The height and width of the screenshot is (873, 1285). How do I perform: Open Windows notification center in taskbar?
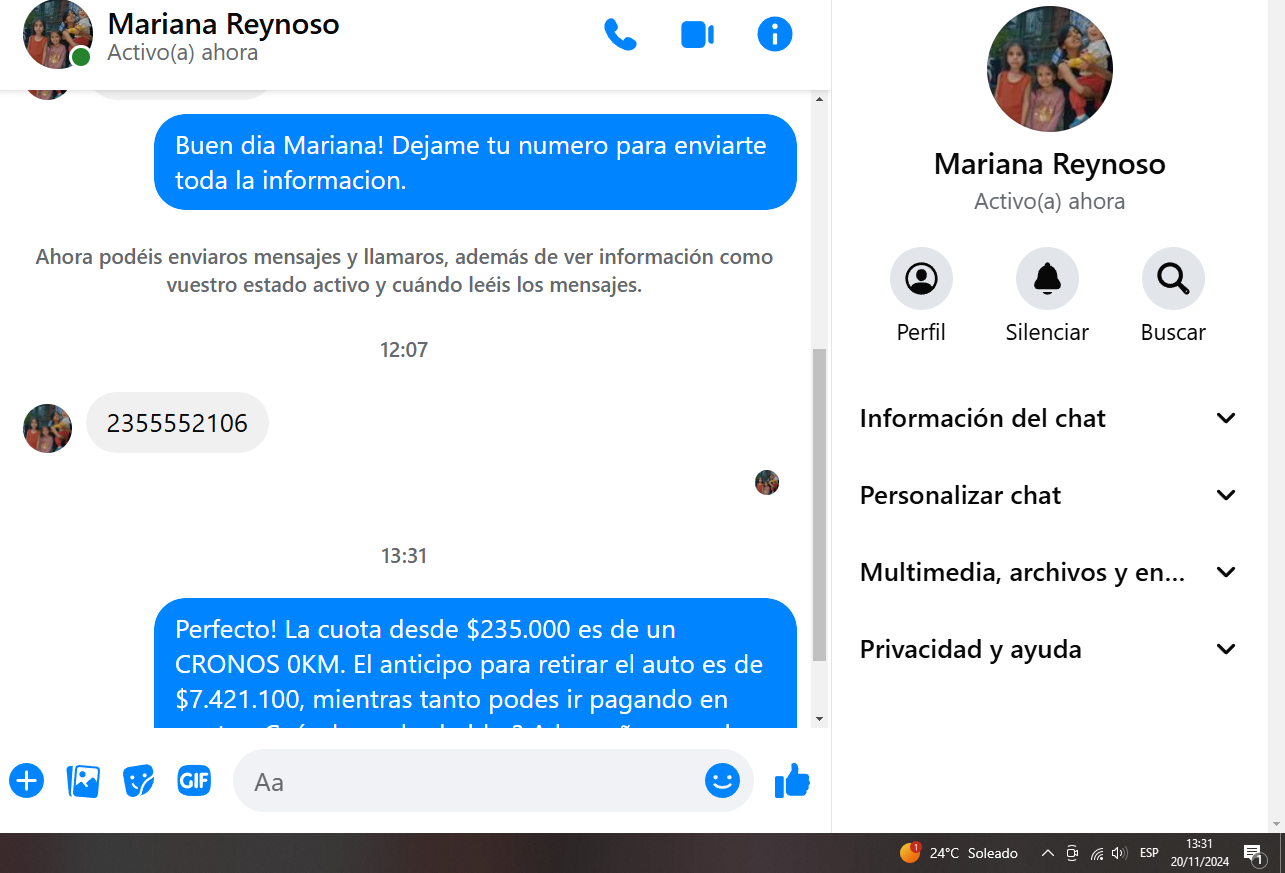pos(1254,853)
